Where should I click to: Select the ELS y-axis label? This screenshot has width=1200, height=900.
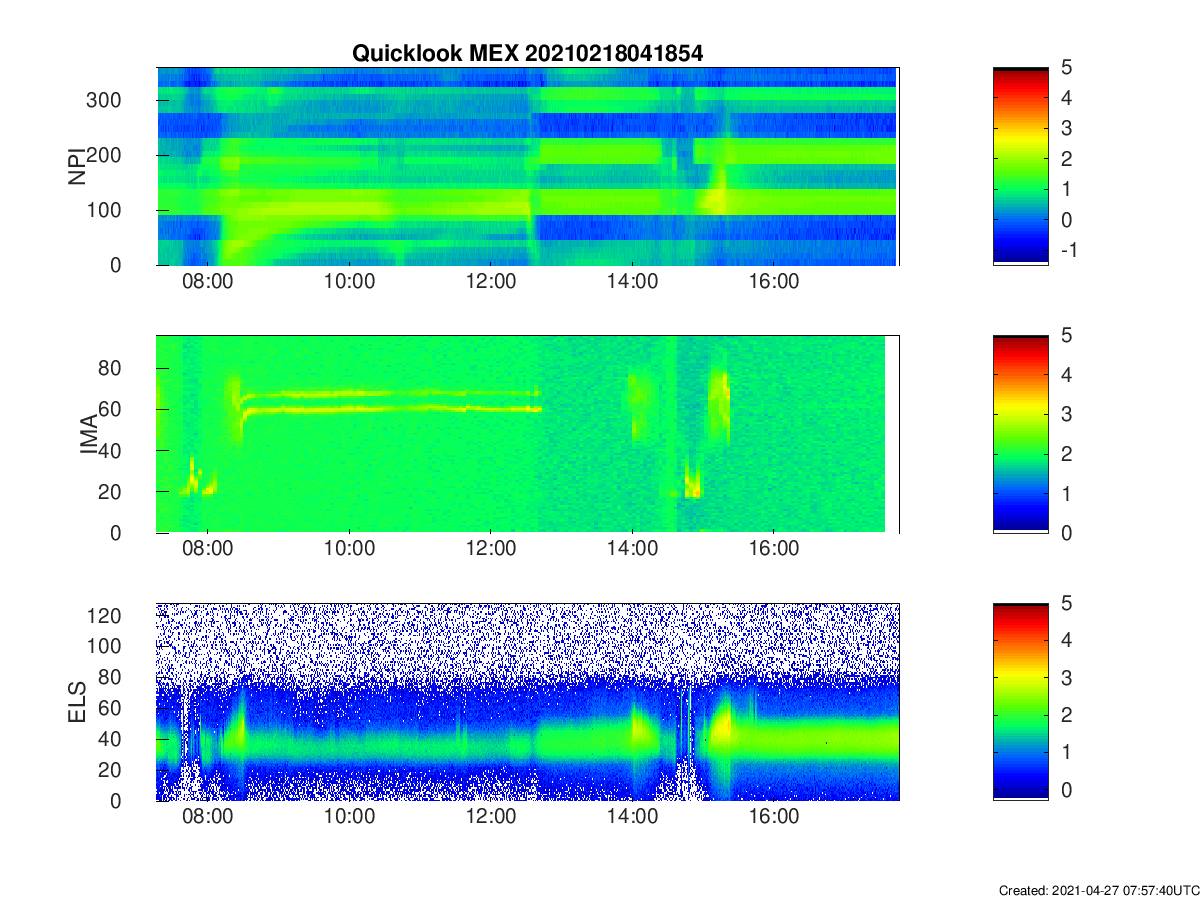[76, 702]
